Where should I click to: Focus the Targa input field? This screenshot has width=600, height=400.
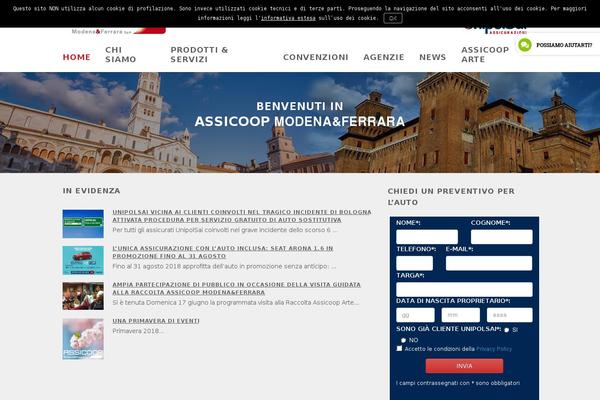click(464, 289)
